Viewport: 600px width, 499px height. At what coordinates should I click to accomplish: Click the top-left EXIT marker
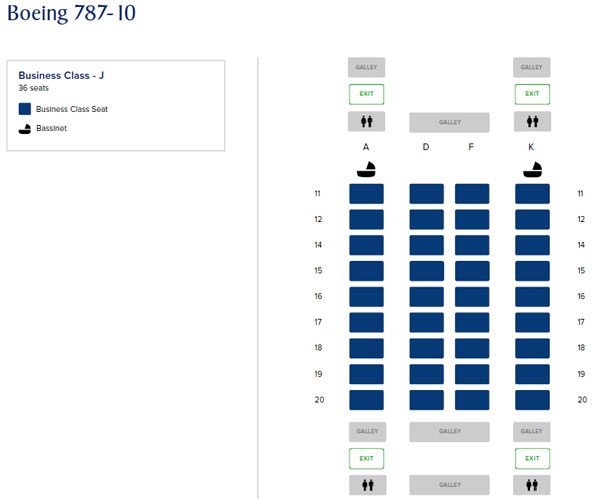pyautogui.click(x=367, y=94)
